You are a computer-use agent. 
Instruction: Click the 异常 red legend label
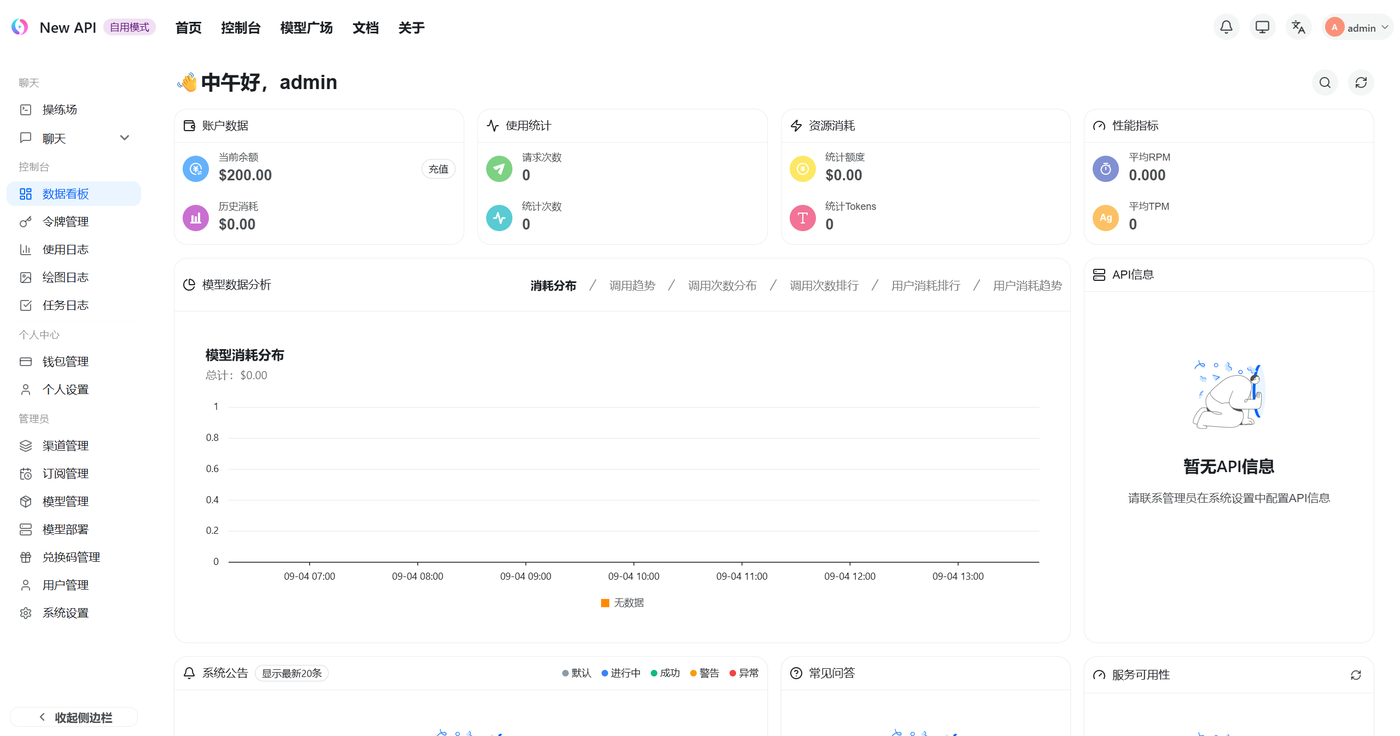(748, 674)
